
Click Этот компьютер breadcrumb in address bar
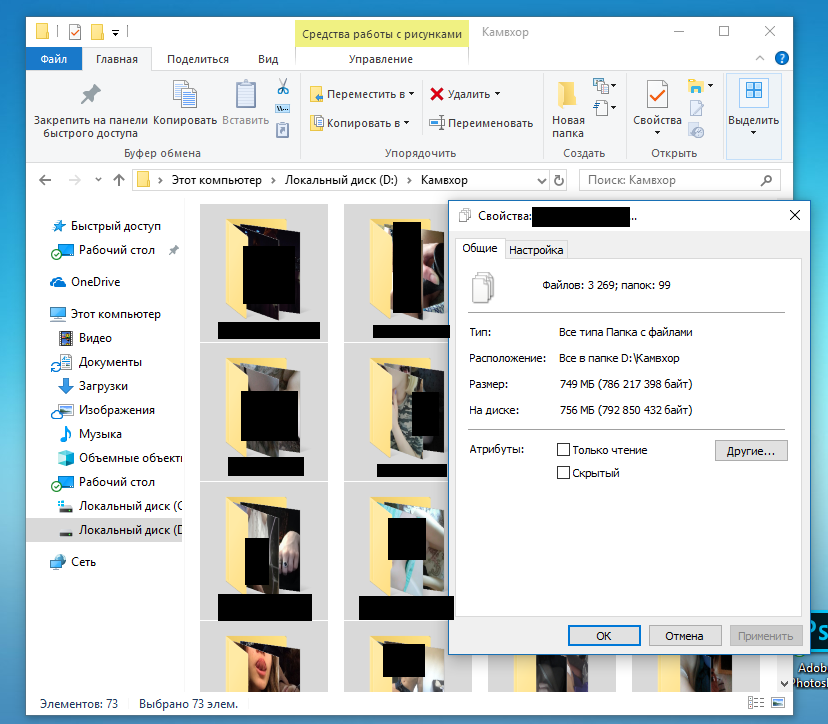pyautogui.click(x=217, y=180)
